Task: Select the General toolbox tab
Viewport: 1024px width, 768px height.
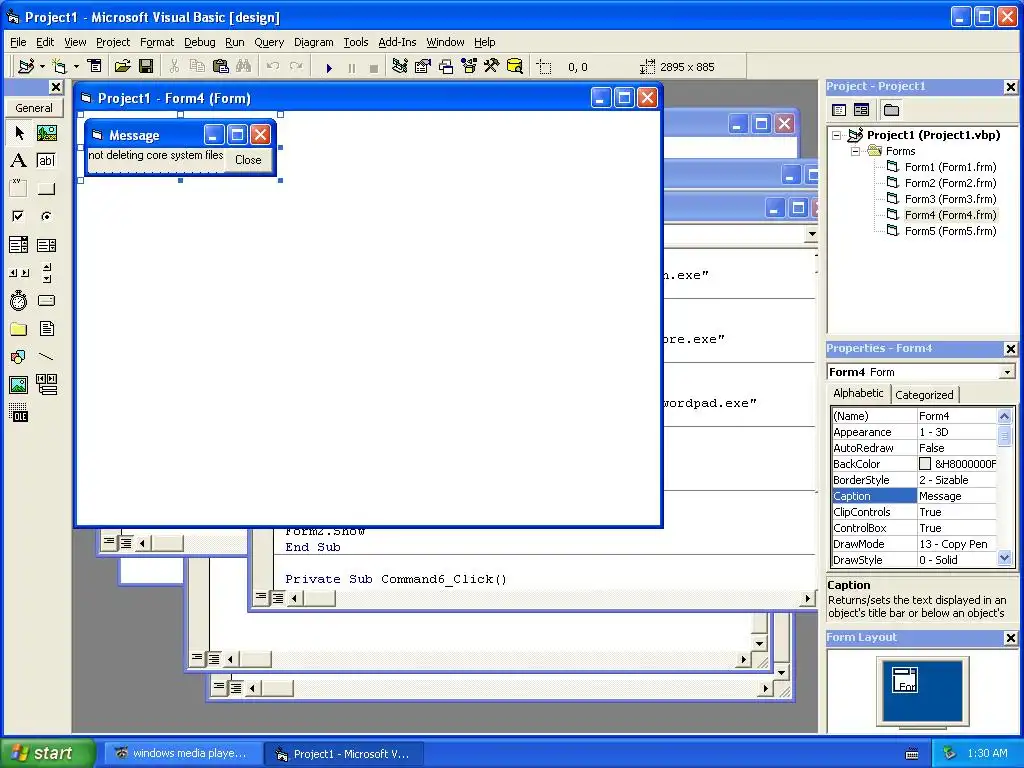Action: (34, 108)
